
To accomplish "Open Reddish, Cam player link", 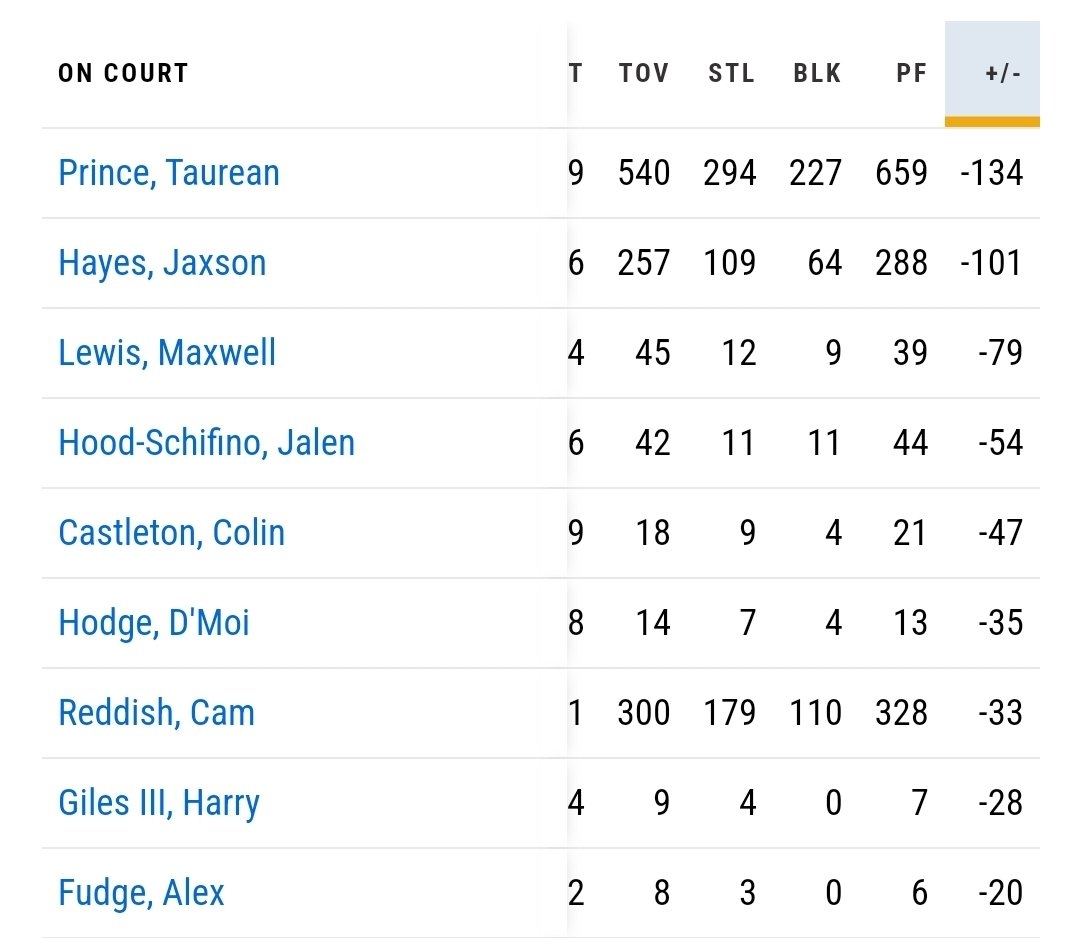I will click(156, 713).
